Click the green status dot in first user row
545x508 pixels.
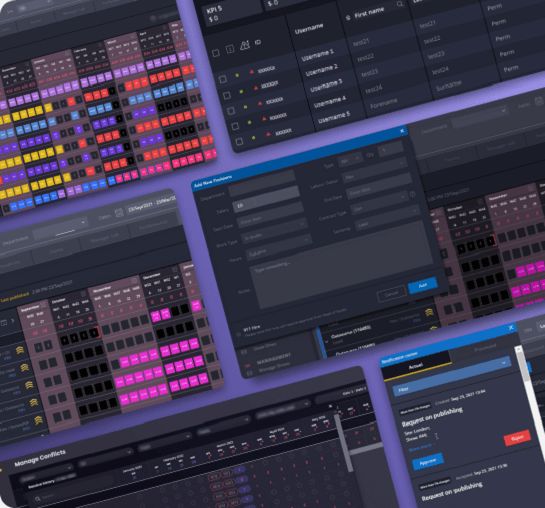coord(237,75)
